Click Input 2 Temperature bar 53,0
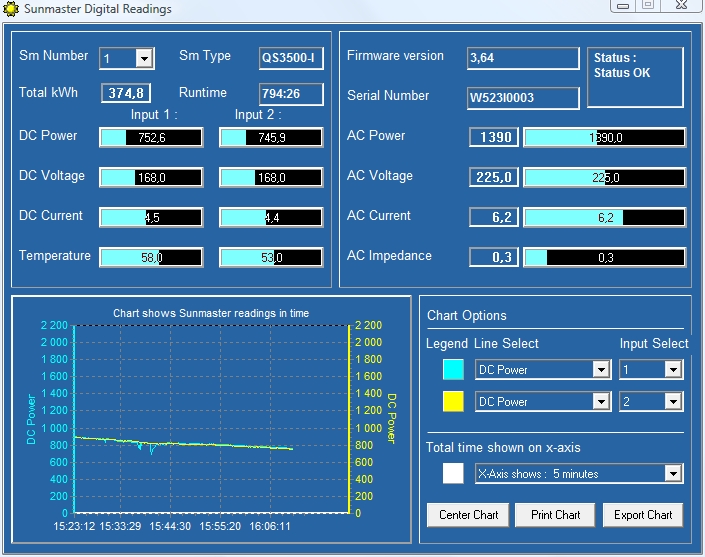Screen dimensions: 705x557 pos(271,258)
